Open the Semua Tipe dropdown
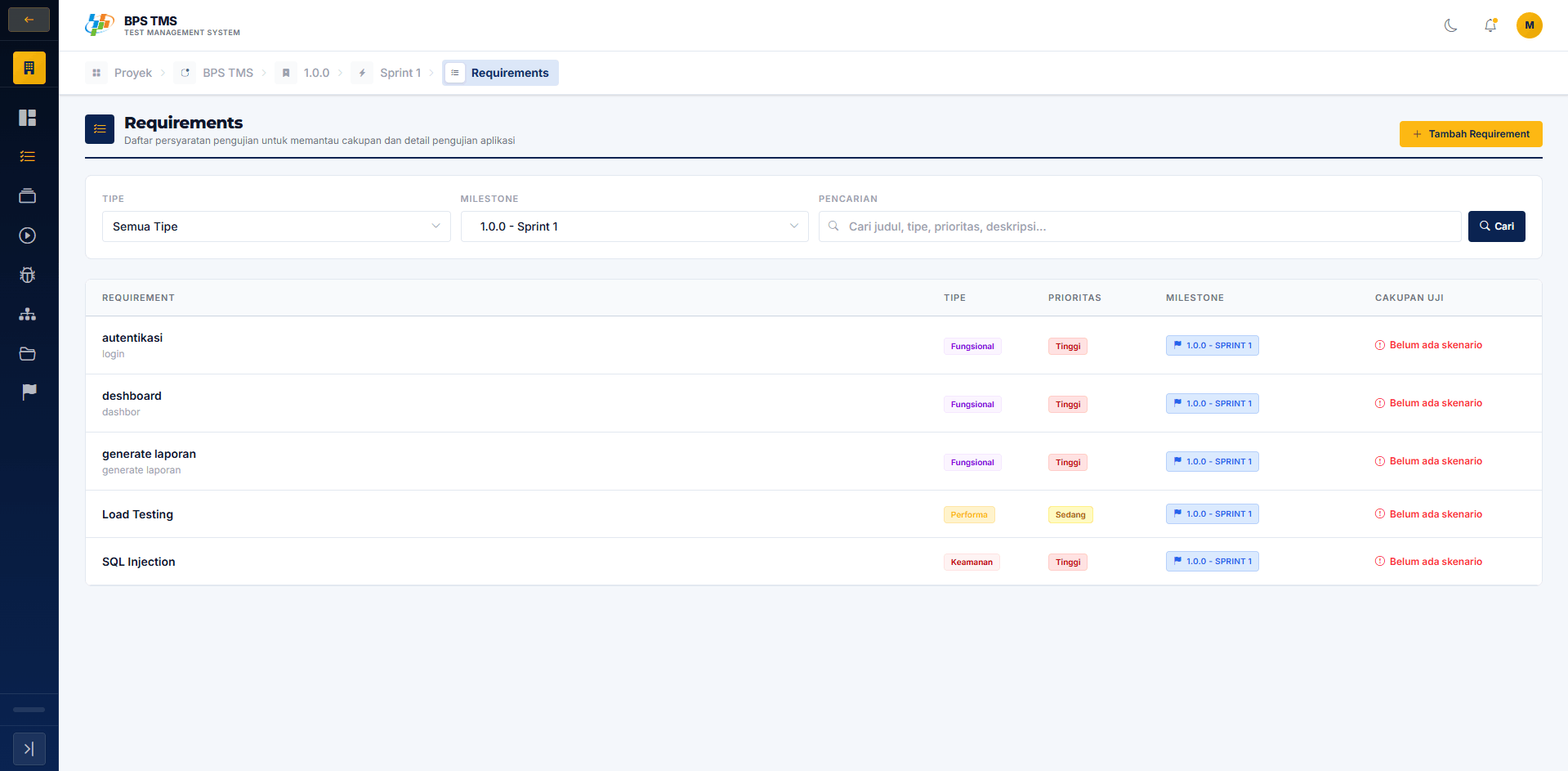This screenshot has width=1568, height=771. pyautogui.click(x=276, y=226)
